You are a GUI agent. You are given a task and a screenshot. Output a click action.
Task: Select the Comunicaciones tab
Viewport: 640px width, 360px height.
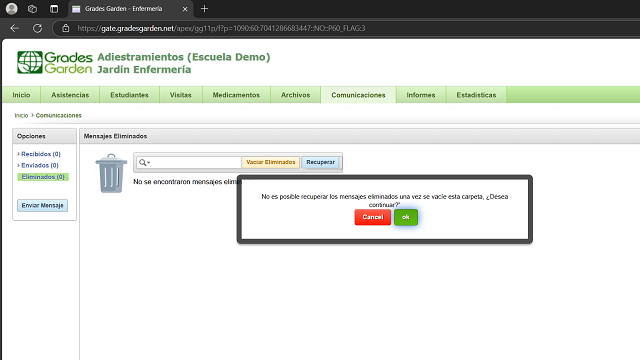358,95
